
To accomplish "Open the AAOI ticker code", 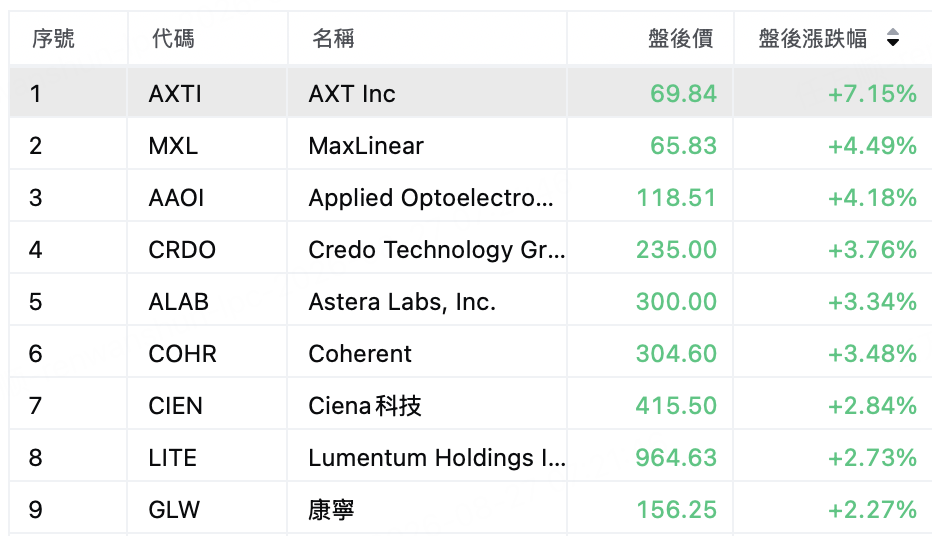I will [x=176, y=198].
